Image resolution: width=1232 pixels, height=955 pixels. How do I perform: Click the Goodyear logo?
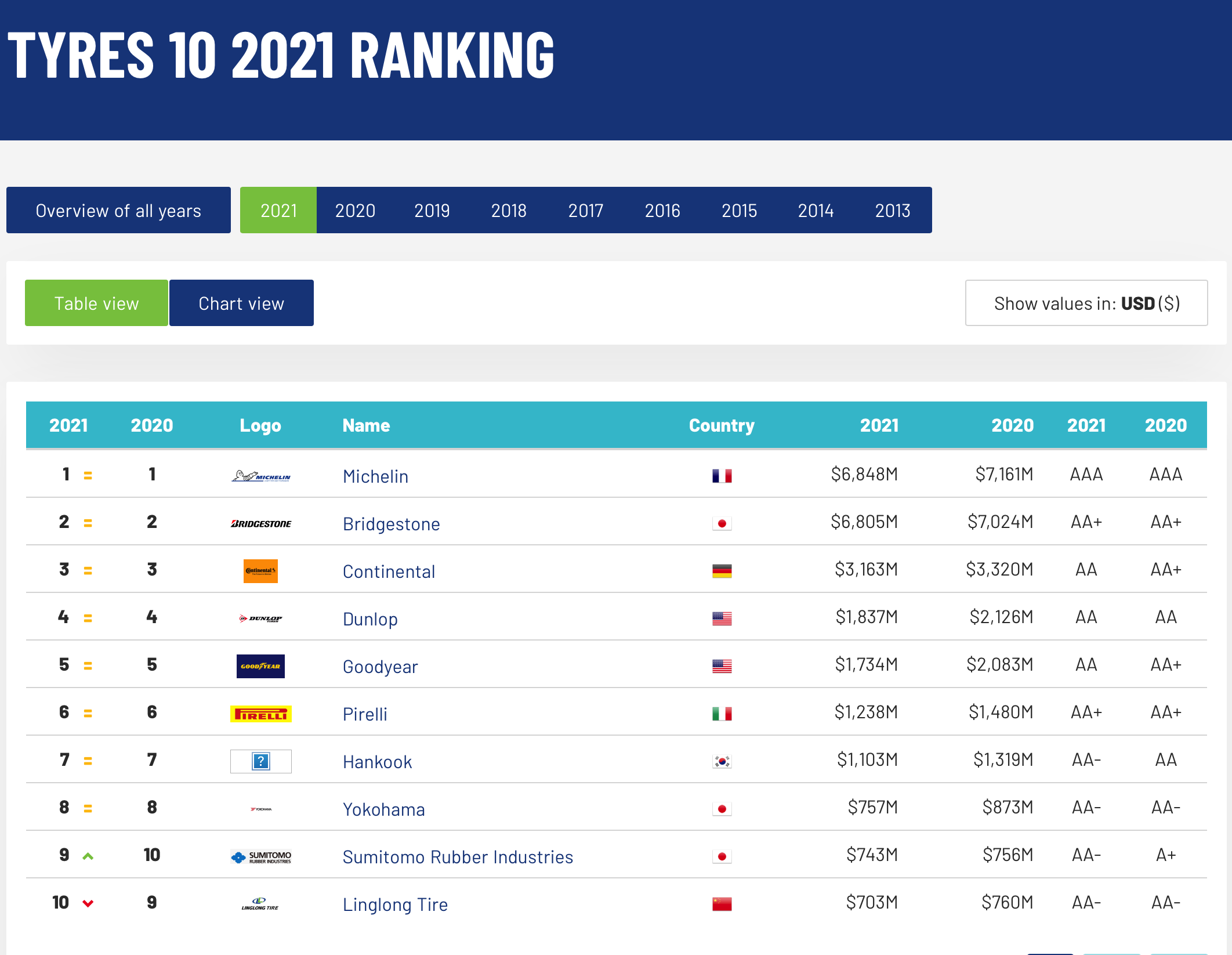260,666
